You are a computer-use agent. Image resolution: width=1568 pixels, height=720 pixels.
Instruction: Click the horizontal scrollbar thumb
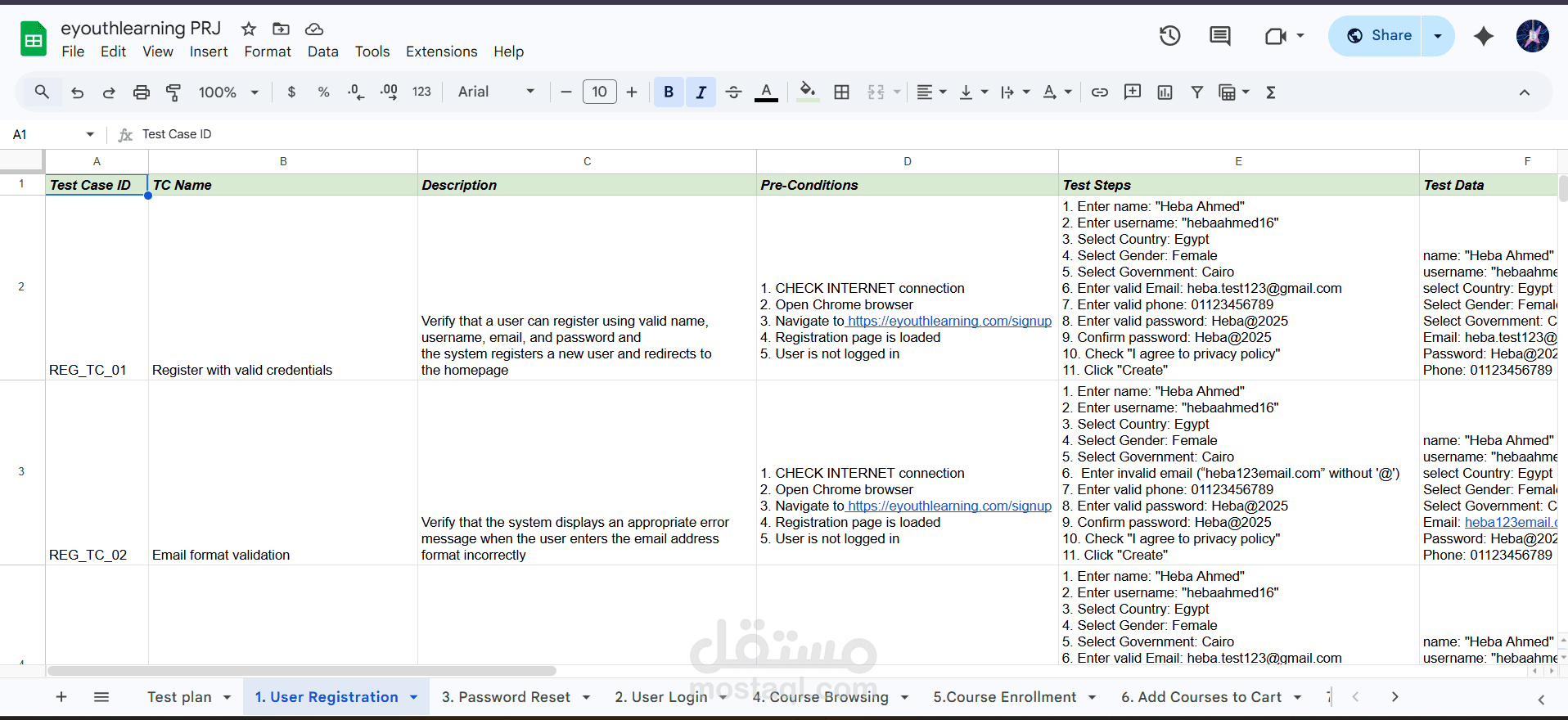pos(302,671)
